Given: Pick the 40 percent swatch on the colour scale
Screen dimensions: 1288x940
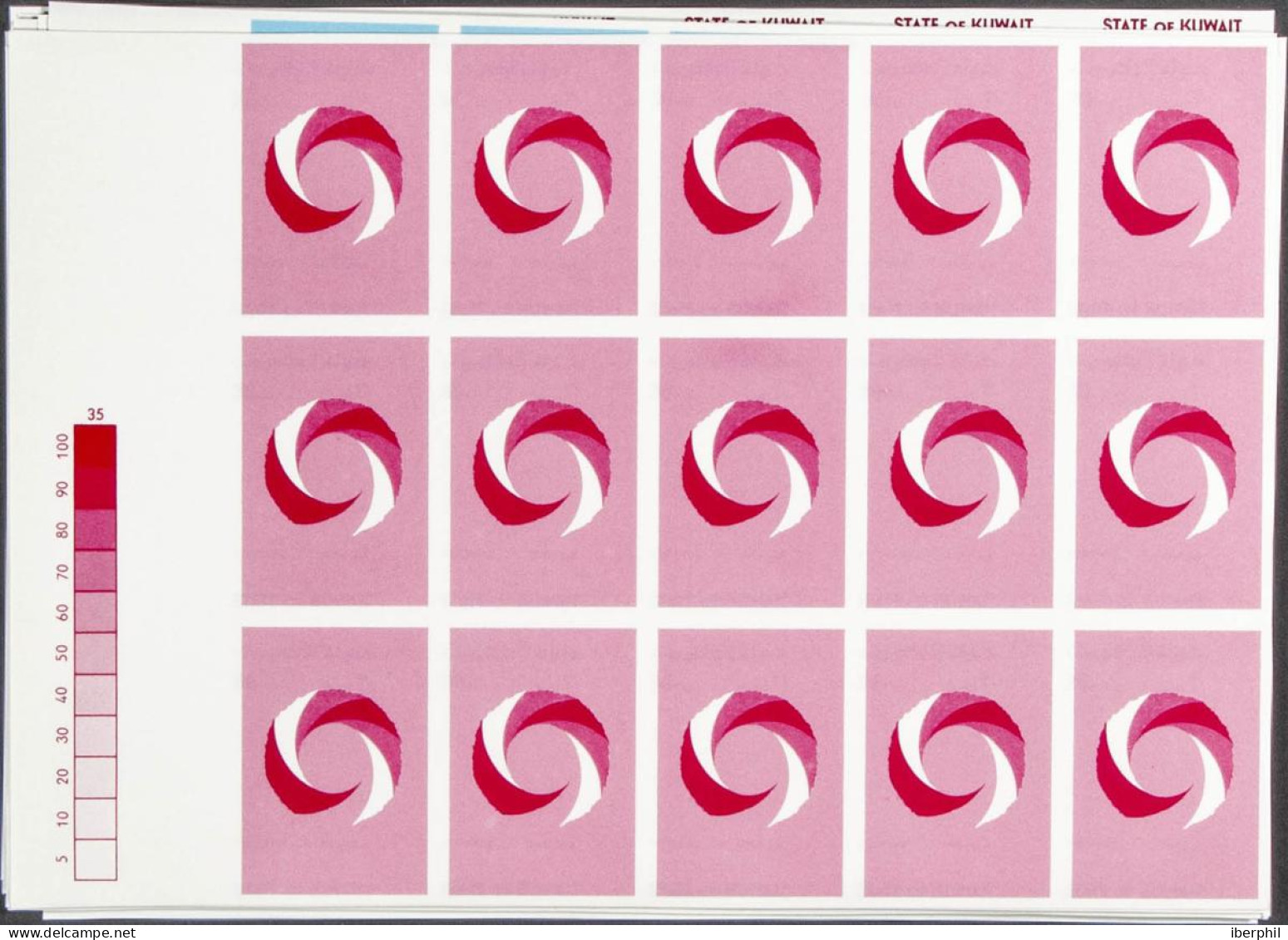Looking at the screenshot, I should 95,695.
